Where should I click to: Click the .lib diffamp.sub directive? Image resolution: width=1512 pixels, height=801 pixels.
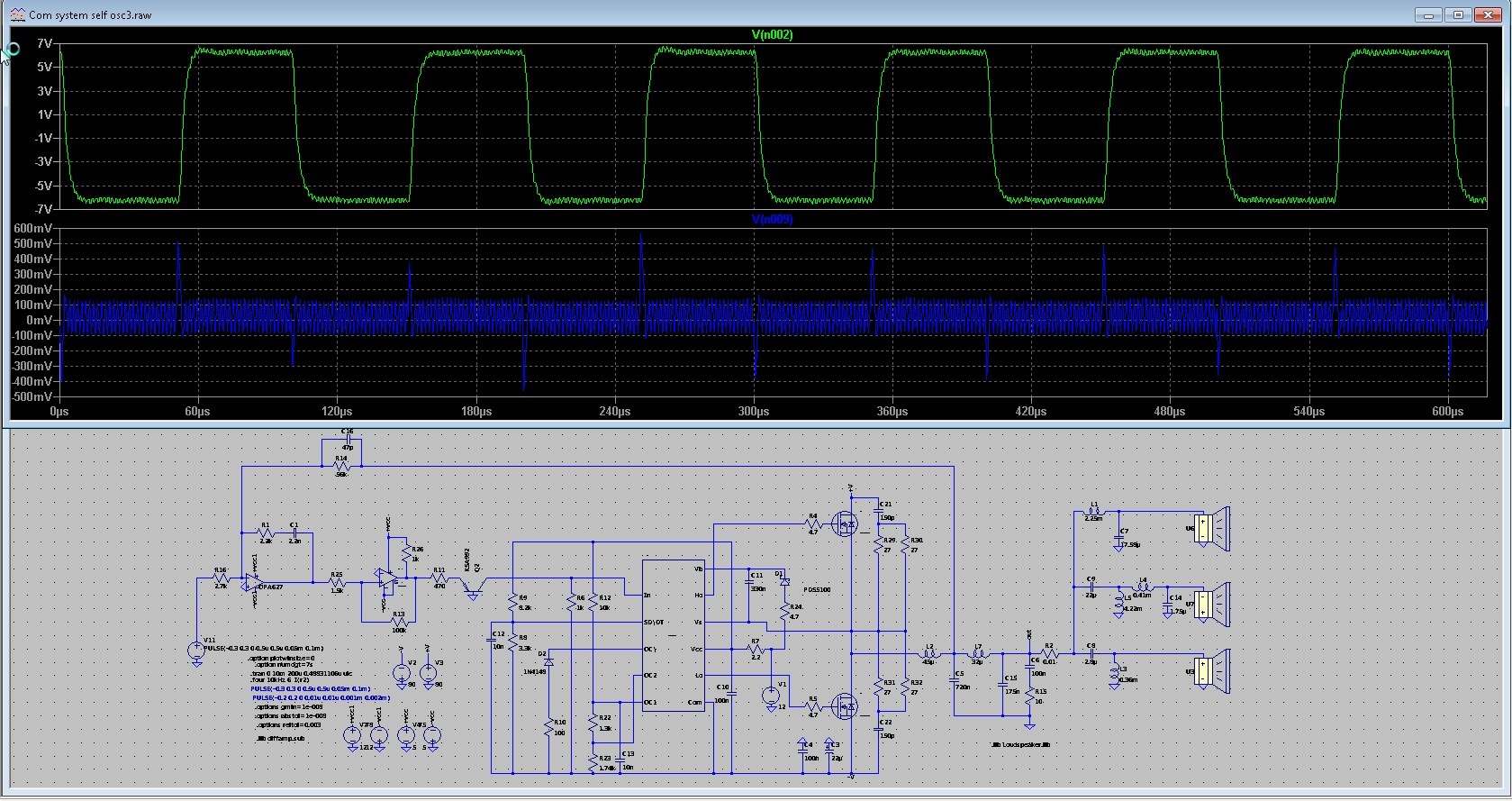click(x=280, y=738)
